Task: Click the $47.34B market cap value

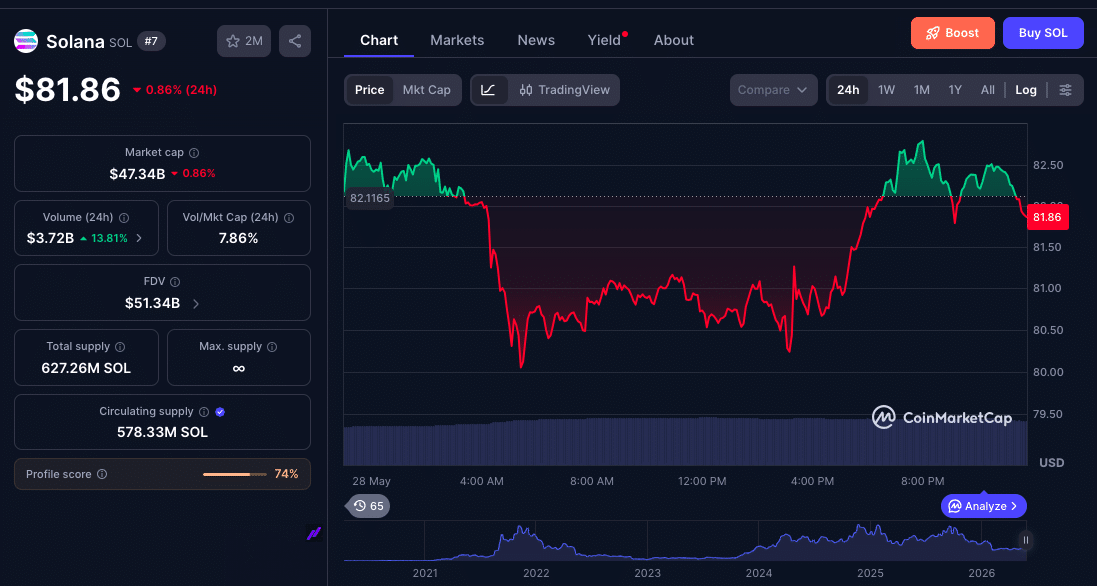Action: [137, 173]
